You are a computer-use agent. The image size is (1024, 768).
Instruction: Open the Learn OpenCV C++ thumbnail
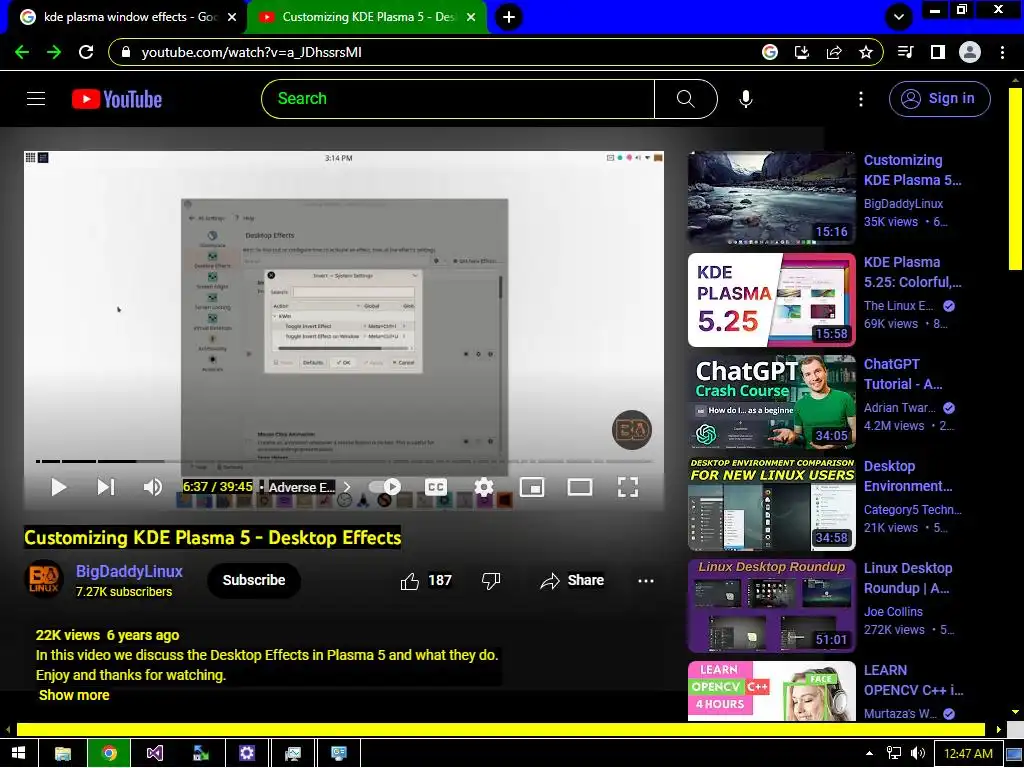pyautogui.click(x=771, y=691)
